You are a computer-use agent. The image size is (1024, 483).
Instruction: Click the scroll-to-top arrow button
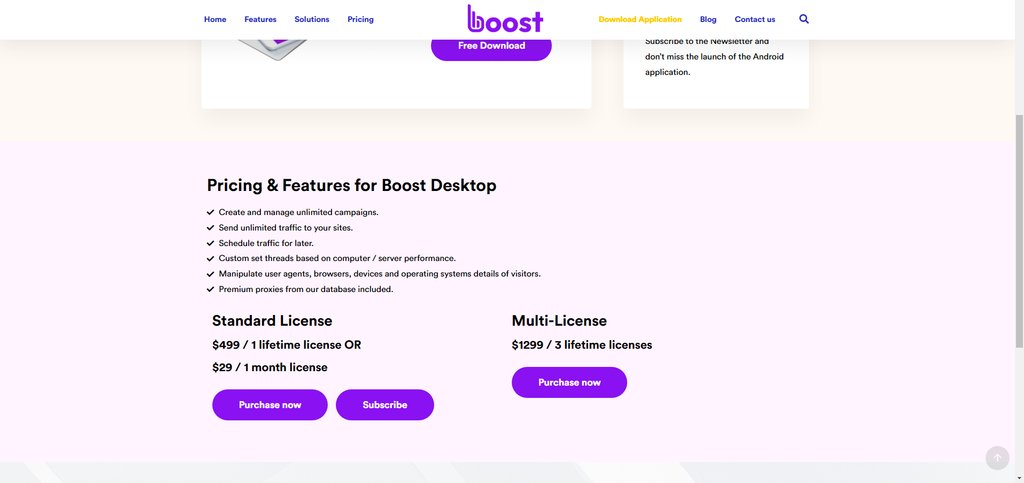point(997,458)
